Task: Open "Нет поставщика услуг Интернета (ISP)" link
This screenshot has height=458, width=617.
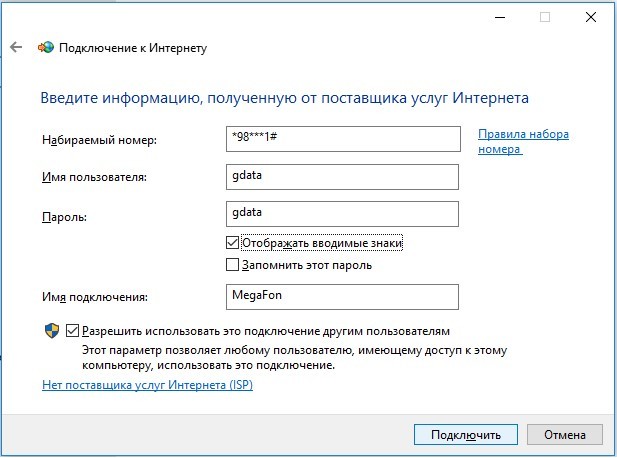Action: click(x=147, y=385)
